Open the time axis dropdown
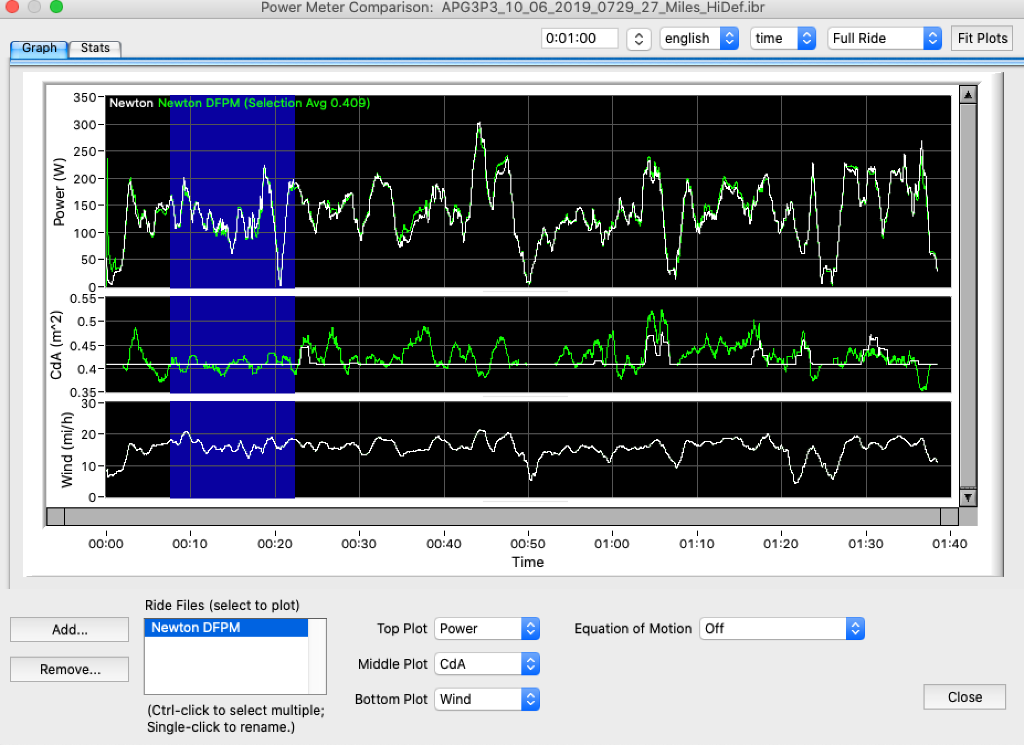This screenshot has width=1024, height=745. click(783, 38)
